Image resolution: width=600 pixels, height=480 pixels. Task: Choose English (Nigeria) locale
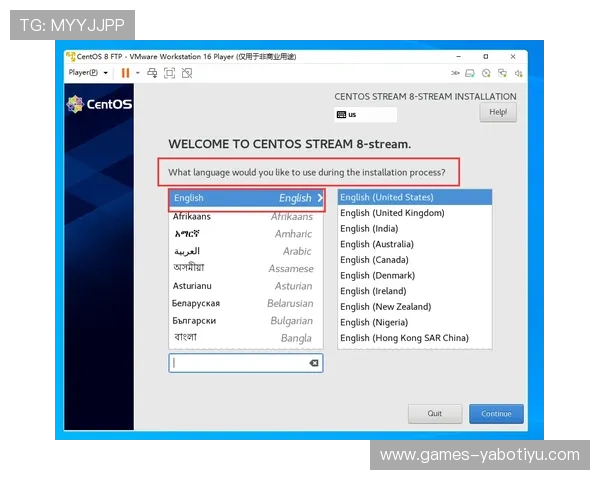click(x=415, y=323)
